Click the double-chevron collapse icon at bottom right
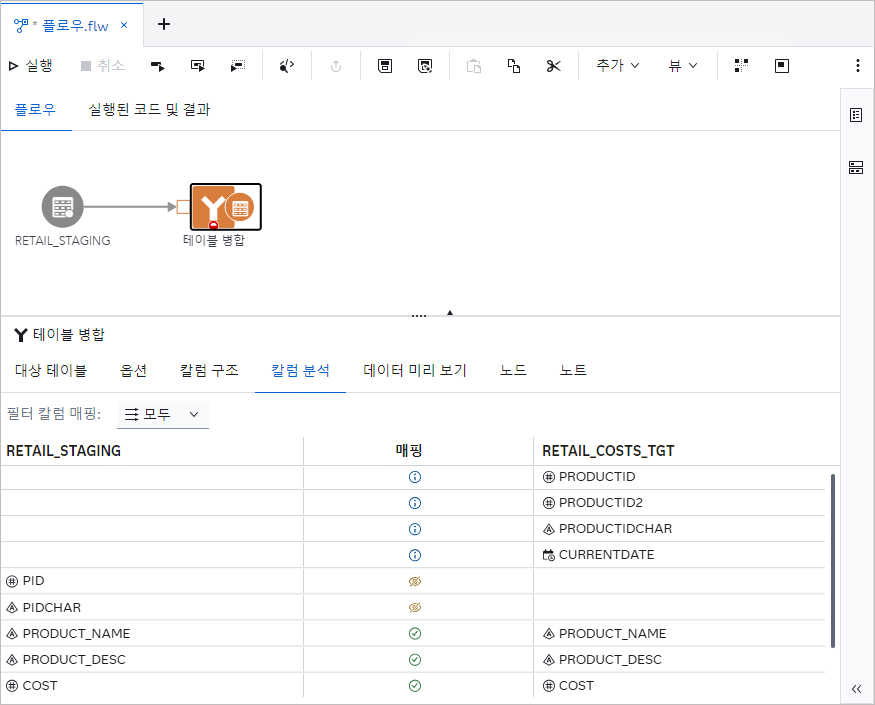 coord(857,689)
